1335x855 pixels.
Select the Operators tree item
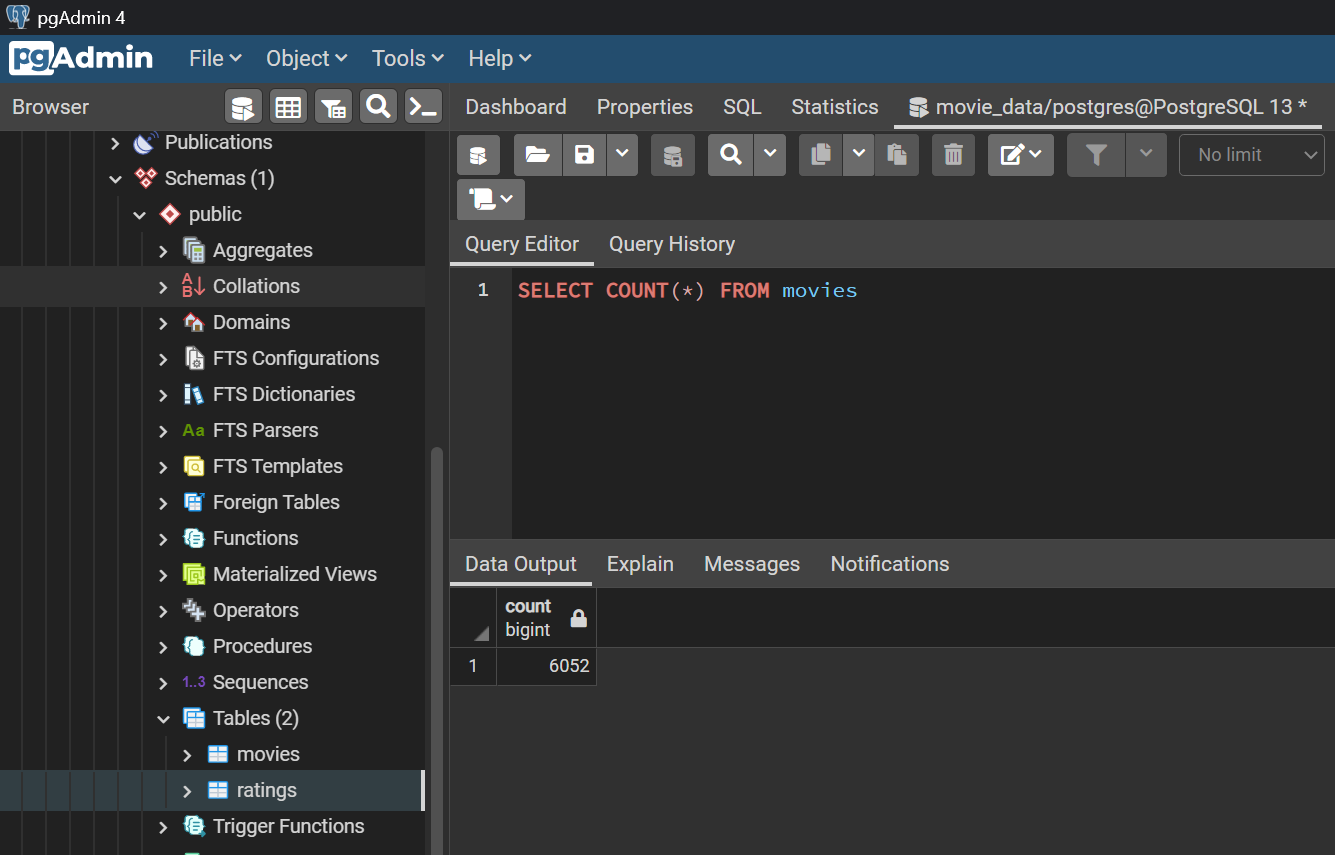pyautogui.click(x=255, y=610)
